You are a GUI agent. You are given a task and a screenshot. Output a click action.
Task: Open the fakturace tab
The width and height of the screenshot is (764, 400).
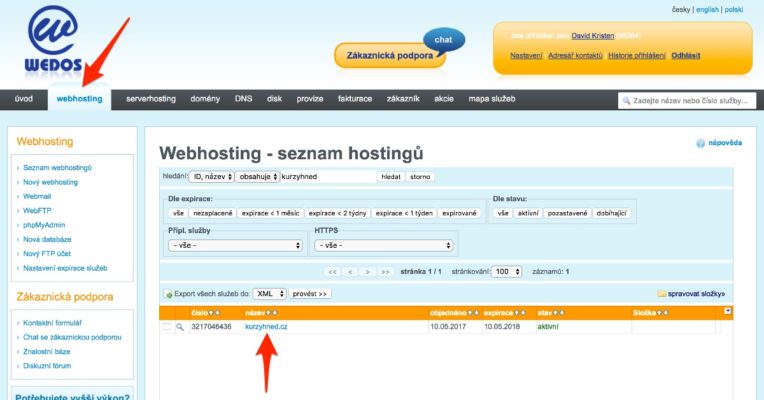[355, 99]
